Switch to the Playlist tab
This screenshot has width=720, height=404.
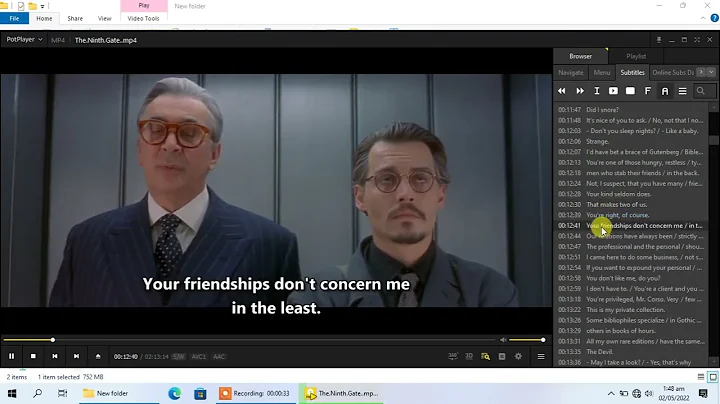pyautogui.click(x=636, y=56)
